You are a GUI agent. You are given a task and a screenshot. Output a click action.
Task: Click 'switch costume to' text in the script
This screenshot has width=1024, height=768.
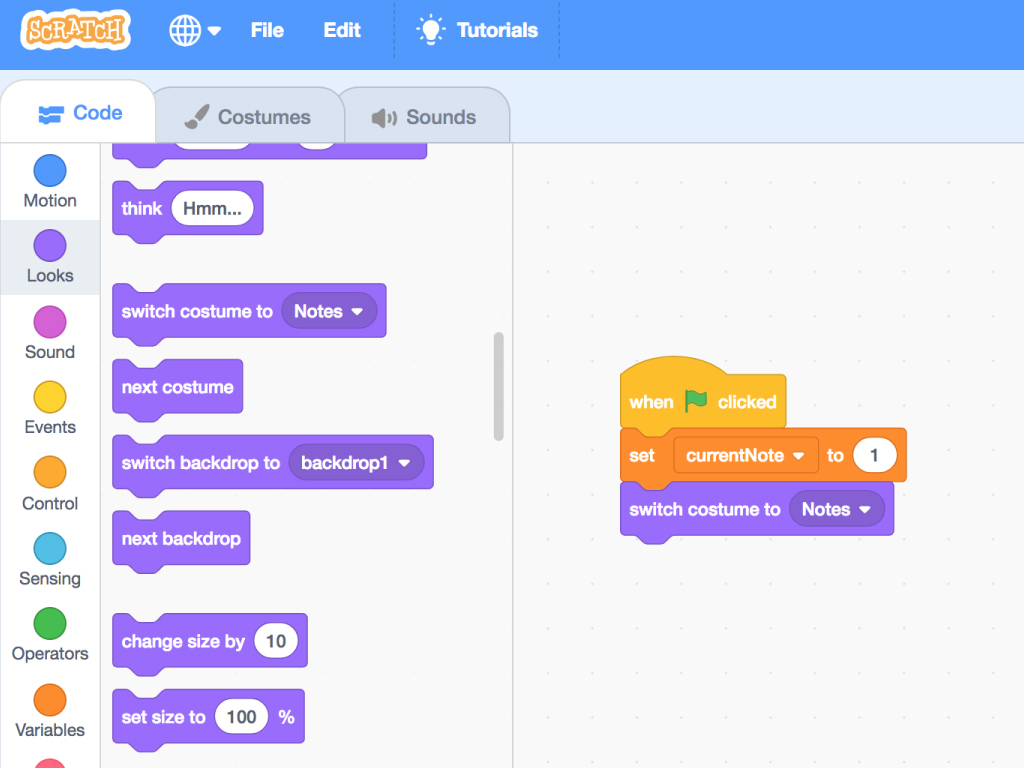click(x=705, y=509)
